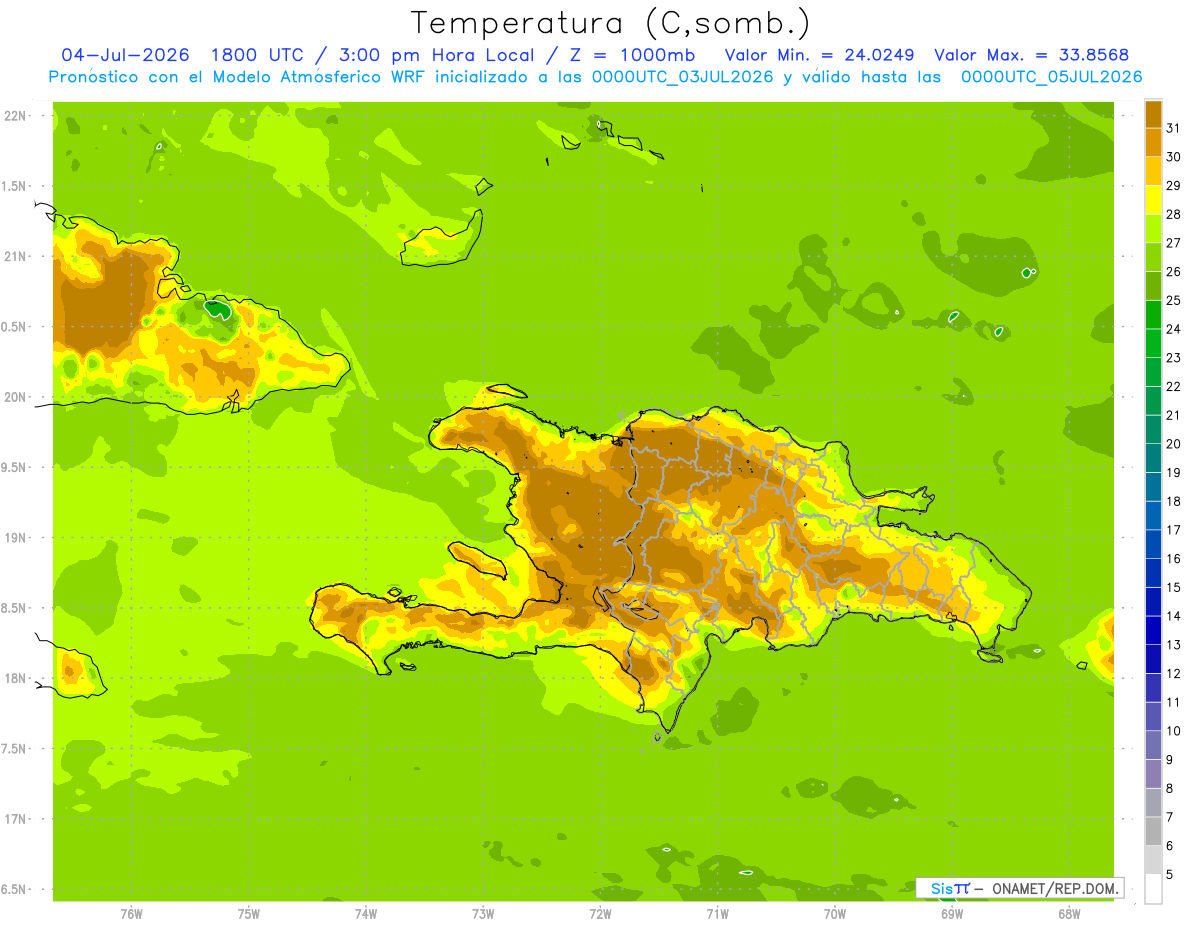Click the 76W longitude label

(130, 913)
